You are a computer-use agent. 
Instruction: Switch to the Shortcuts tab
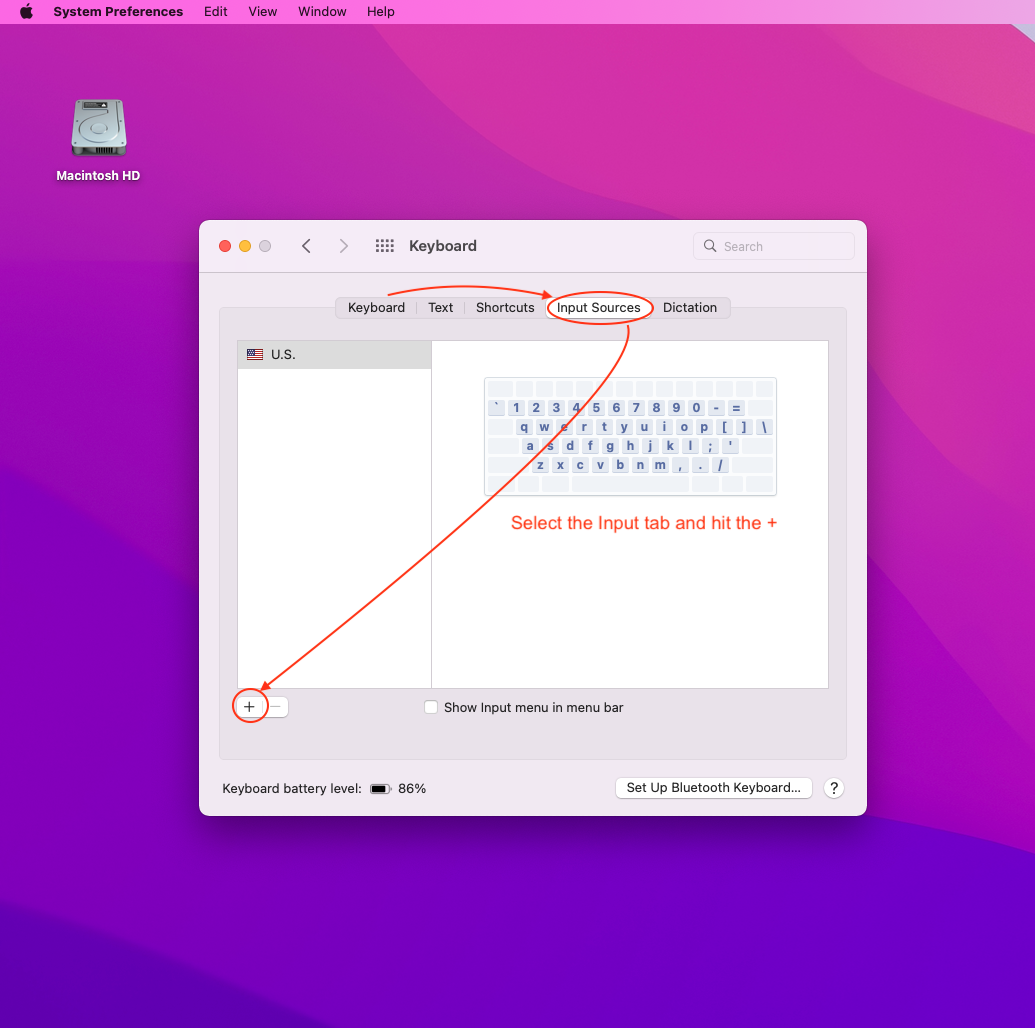click(x=505, y=308)
